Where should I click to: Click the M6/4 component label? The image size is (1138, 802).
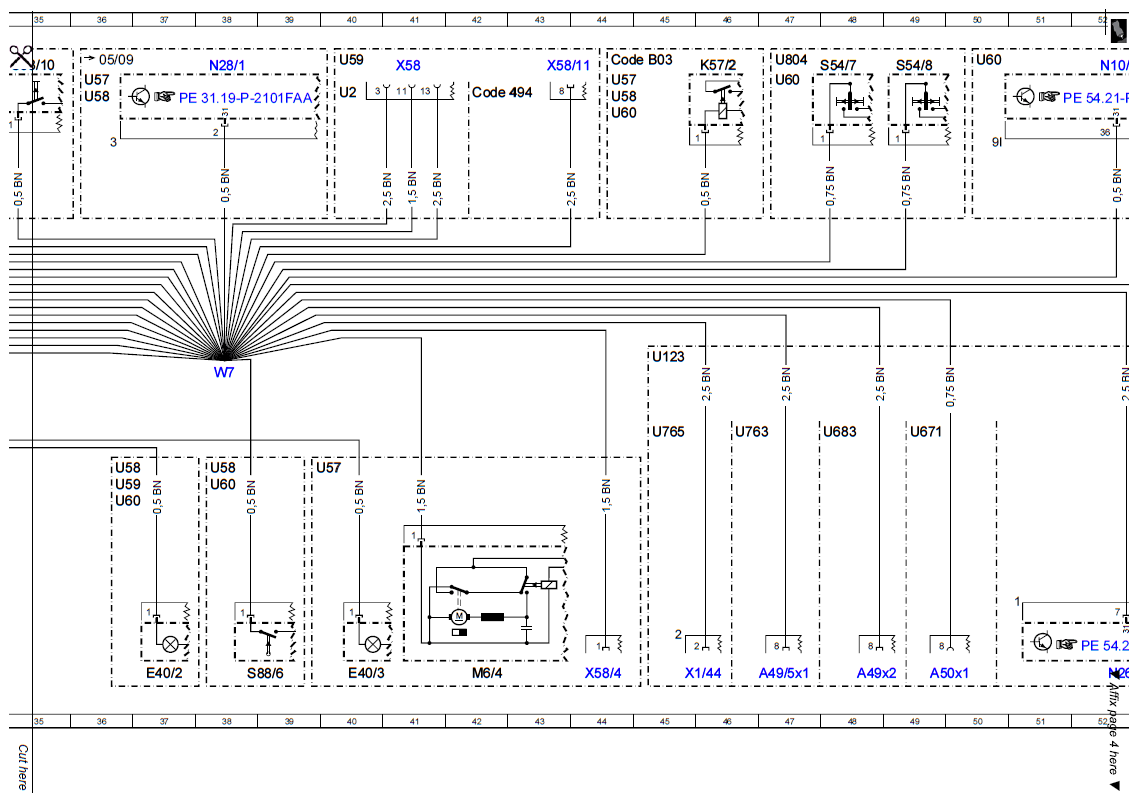[x=487, y=673]
